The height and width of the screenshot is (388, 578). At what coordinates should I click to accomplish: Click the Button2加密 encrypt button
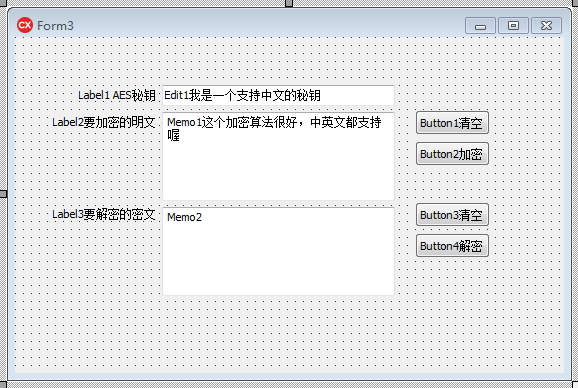452,154
